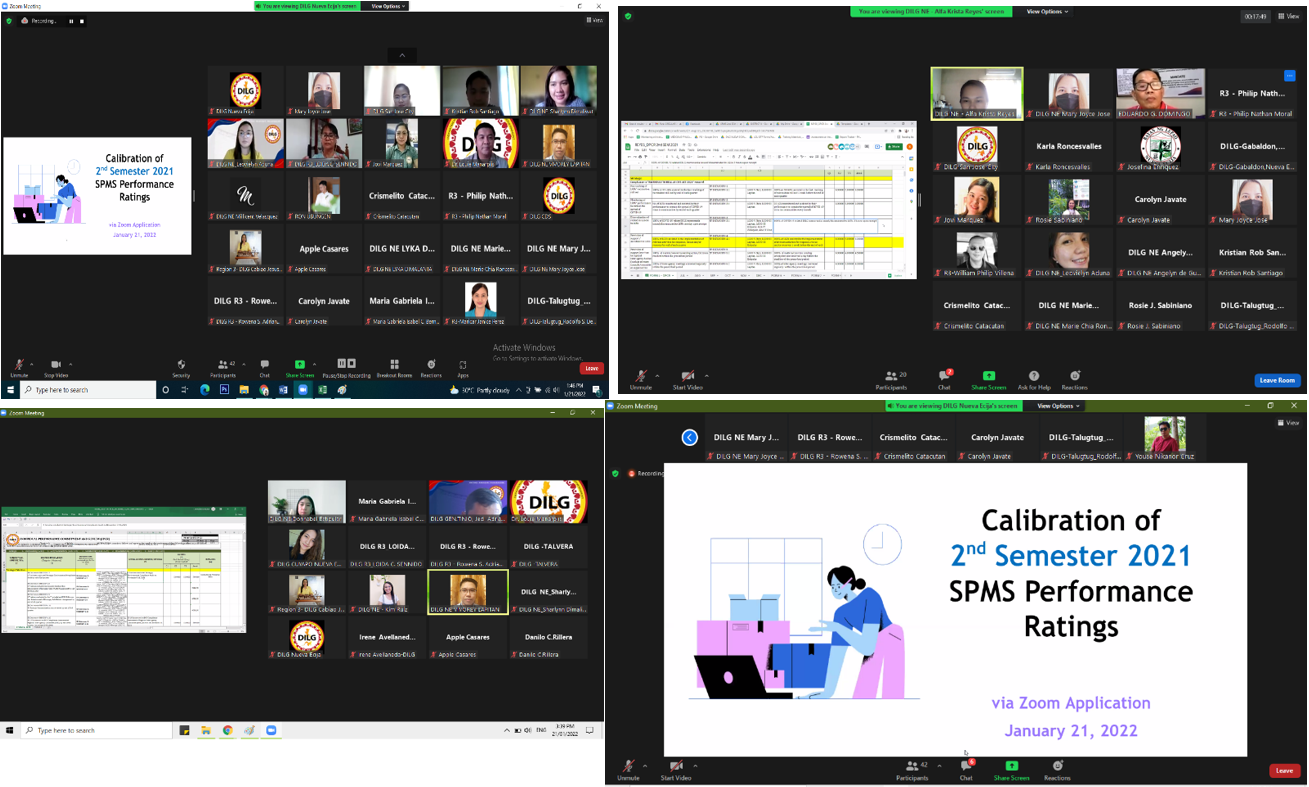Toggle Unmute in the Breakout Rooms window
Viewport: 1309px width, 787px height.
point(18,368)
